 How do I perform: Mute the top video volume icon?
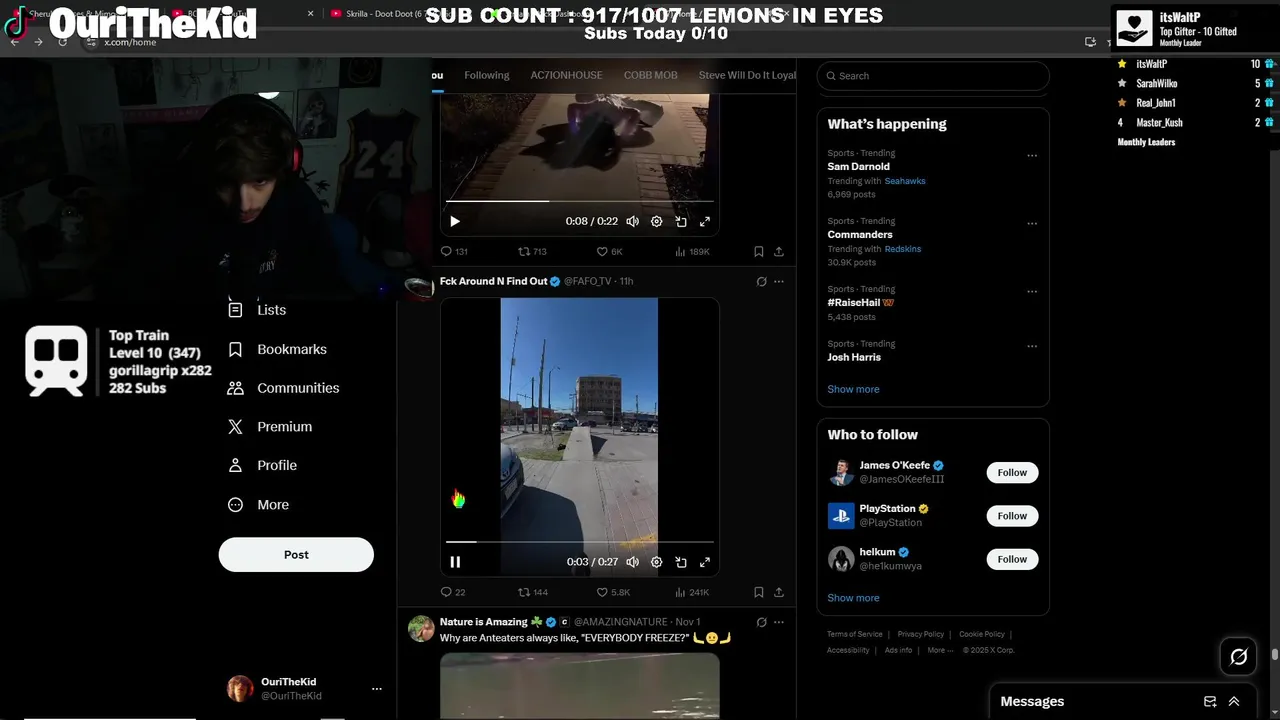pyautogui.click(x=632, y=221)
